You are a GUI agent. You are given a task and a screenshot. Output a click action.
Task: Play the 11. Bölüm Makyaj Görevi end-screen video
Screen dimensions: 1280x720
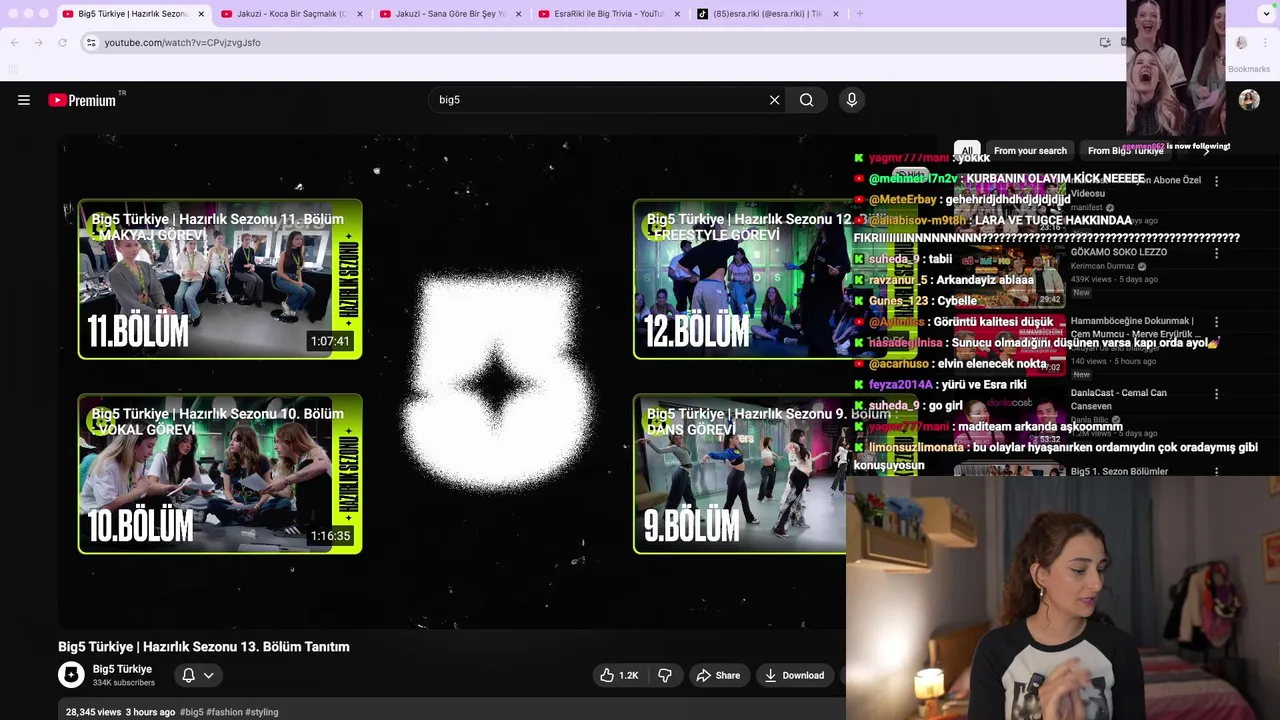point(220,279)
